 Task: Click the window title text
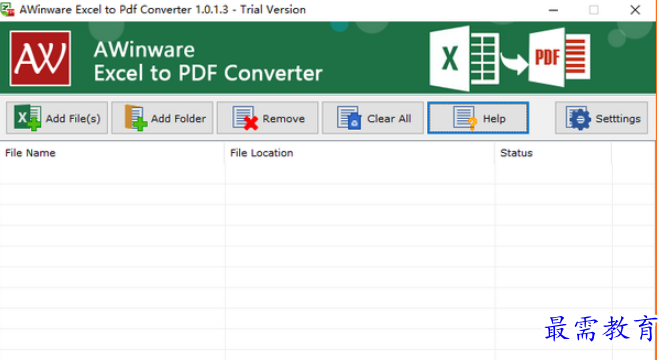(162, 10)
